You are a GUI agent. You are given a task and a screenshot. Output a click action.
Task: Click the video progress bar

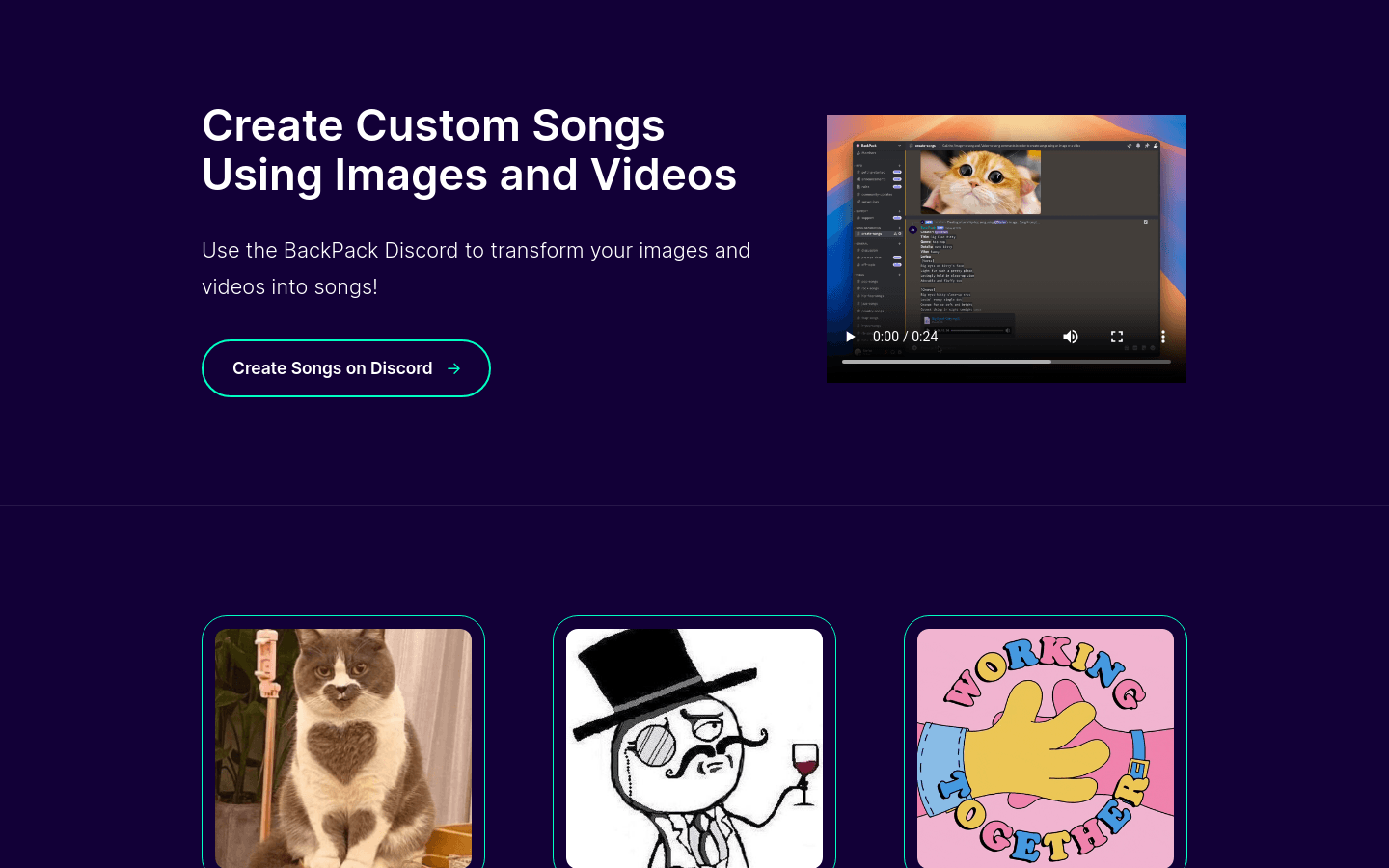pos(1006,362)
